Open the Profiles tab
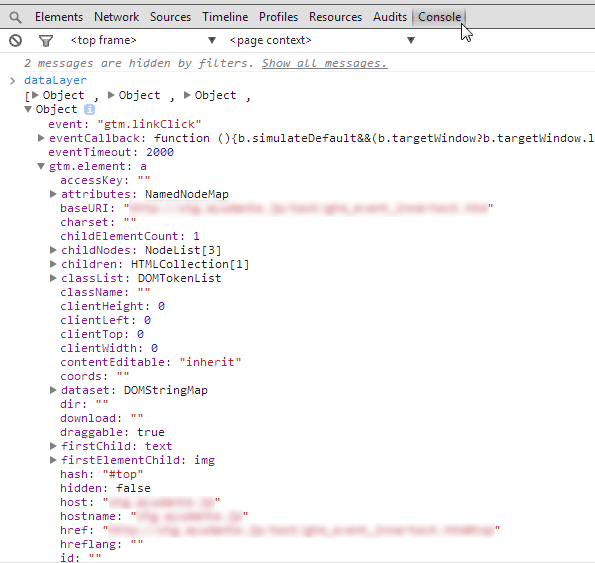 point(279,17)
